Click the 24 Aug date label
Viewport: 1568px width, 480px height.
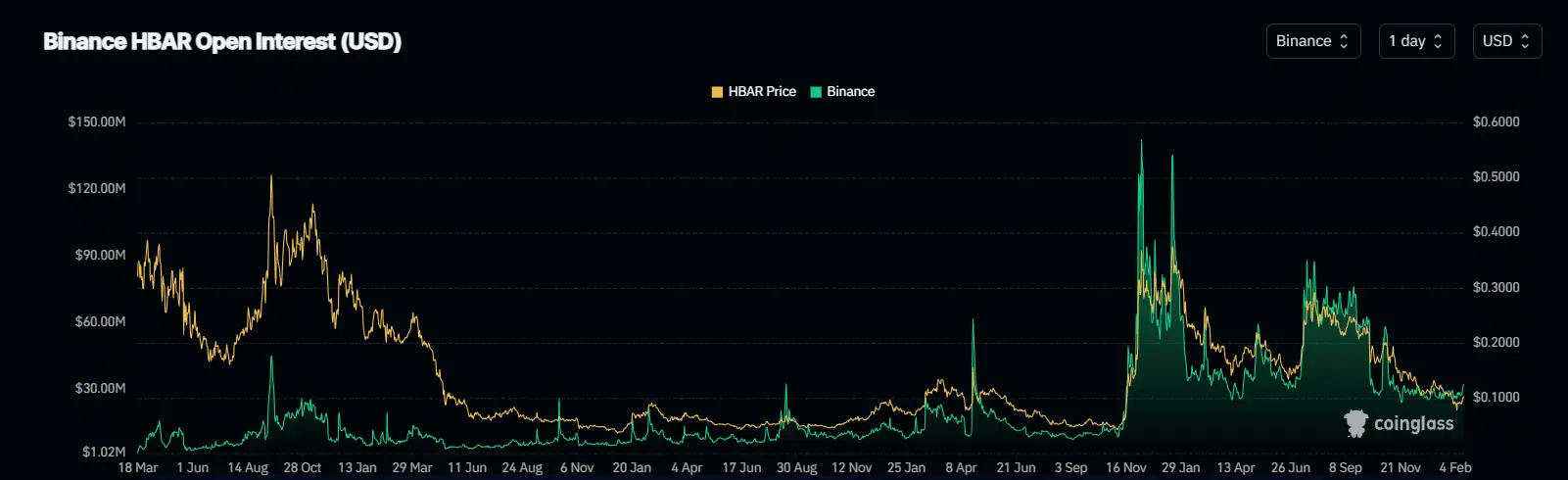coord(522,467)
